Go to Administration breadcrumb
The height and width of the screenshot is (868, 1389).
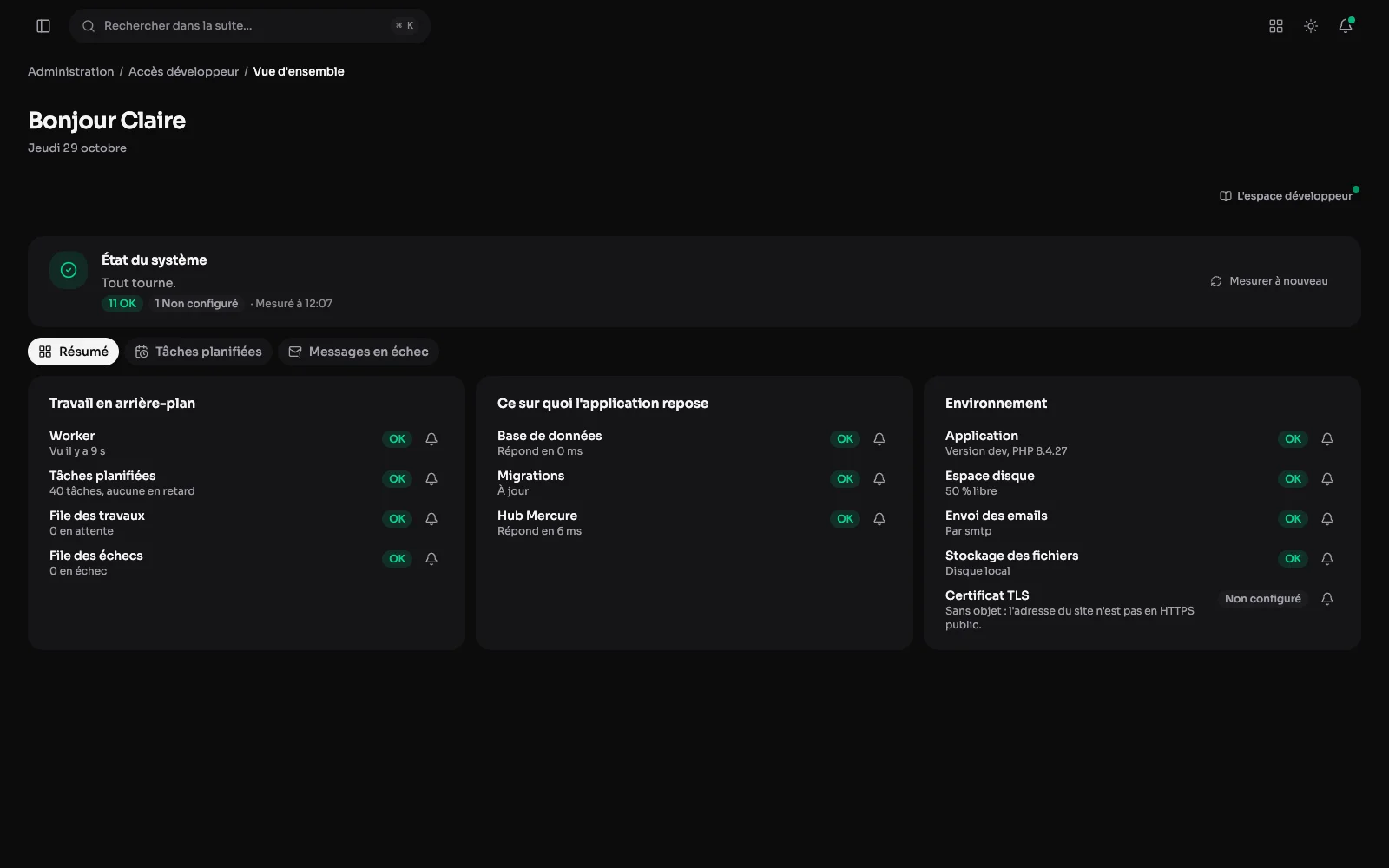click(70, 72)
